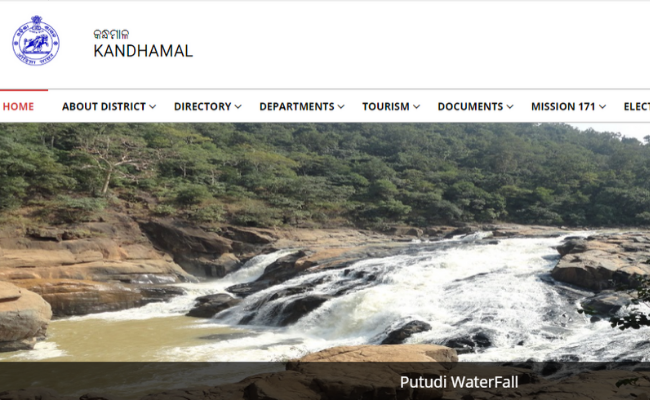This screenshot has width=650, height=400.
Task: Click the waterfall cascade in the banner photo
Action: point(415,290)
